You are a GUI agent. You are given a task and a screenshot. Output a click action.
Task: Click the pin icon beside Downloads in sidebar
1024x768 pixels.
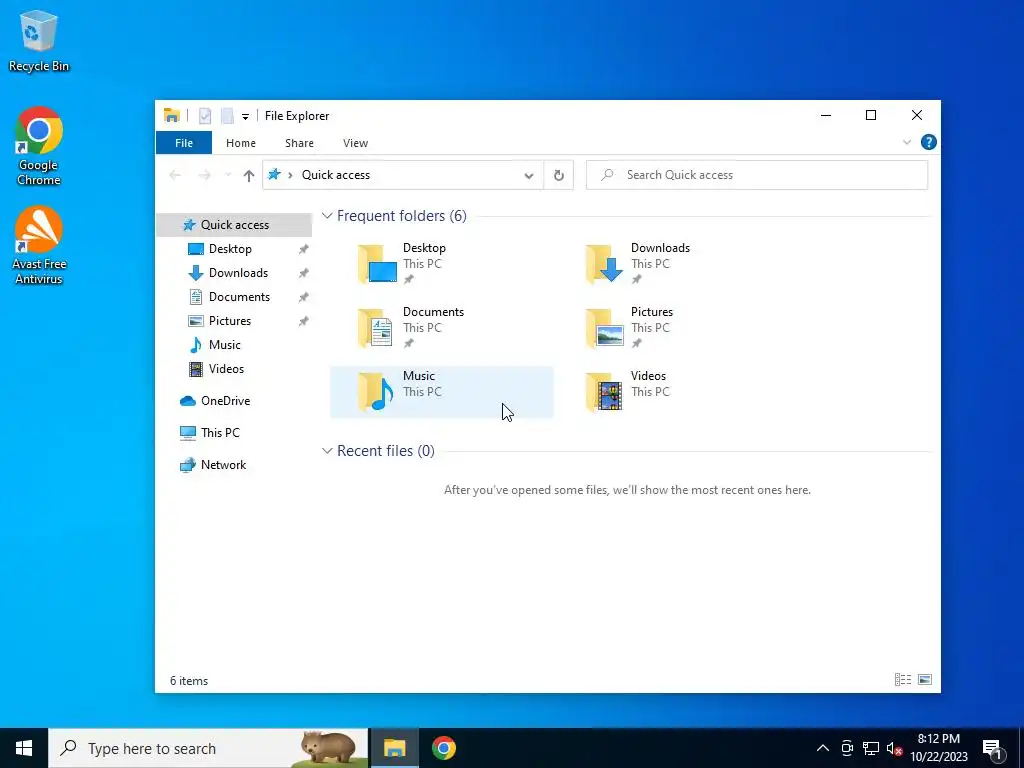(304, 274)
